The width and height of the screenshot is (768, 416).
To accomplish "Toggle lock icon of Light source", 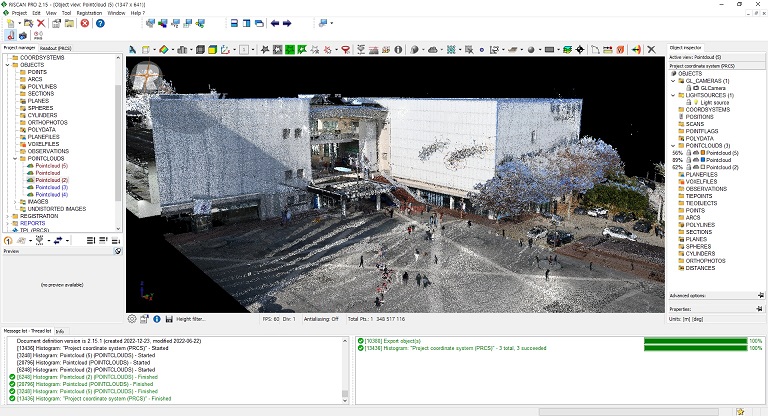I will coord(689,102).
